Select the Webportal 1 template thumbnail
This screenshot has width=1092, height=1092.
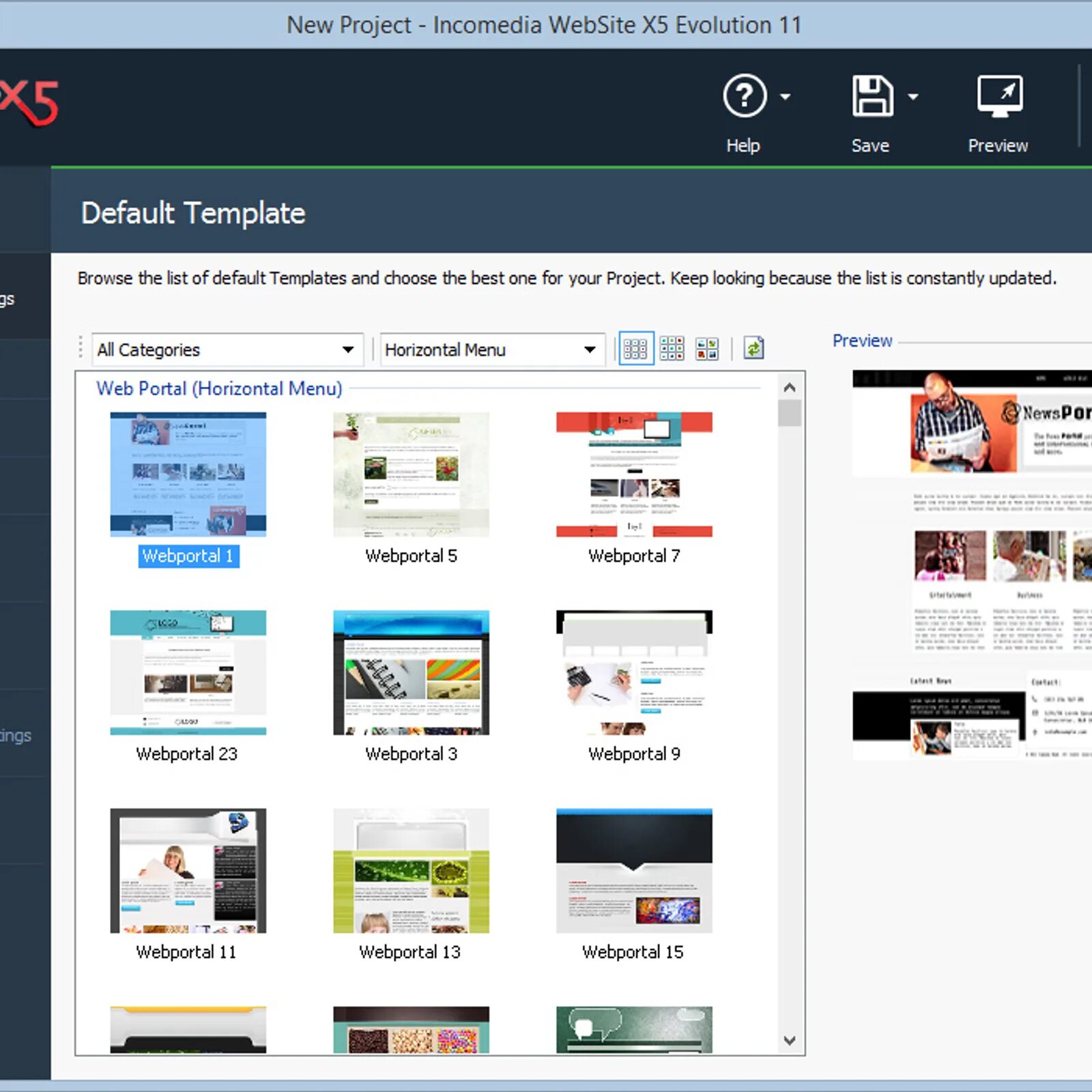[x=188, y=474]
